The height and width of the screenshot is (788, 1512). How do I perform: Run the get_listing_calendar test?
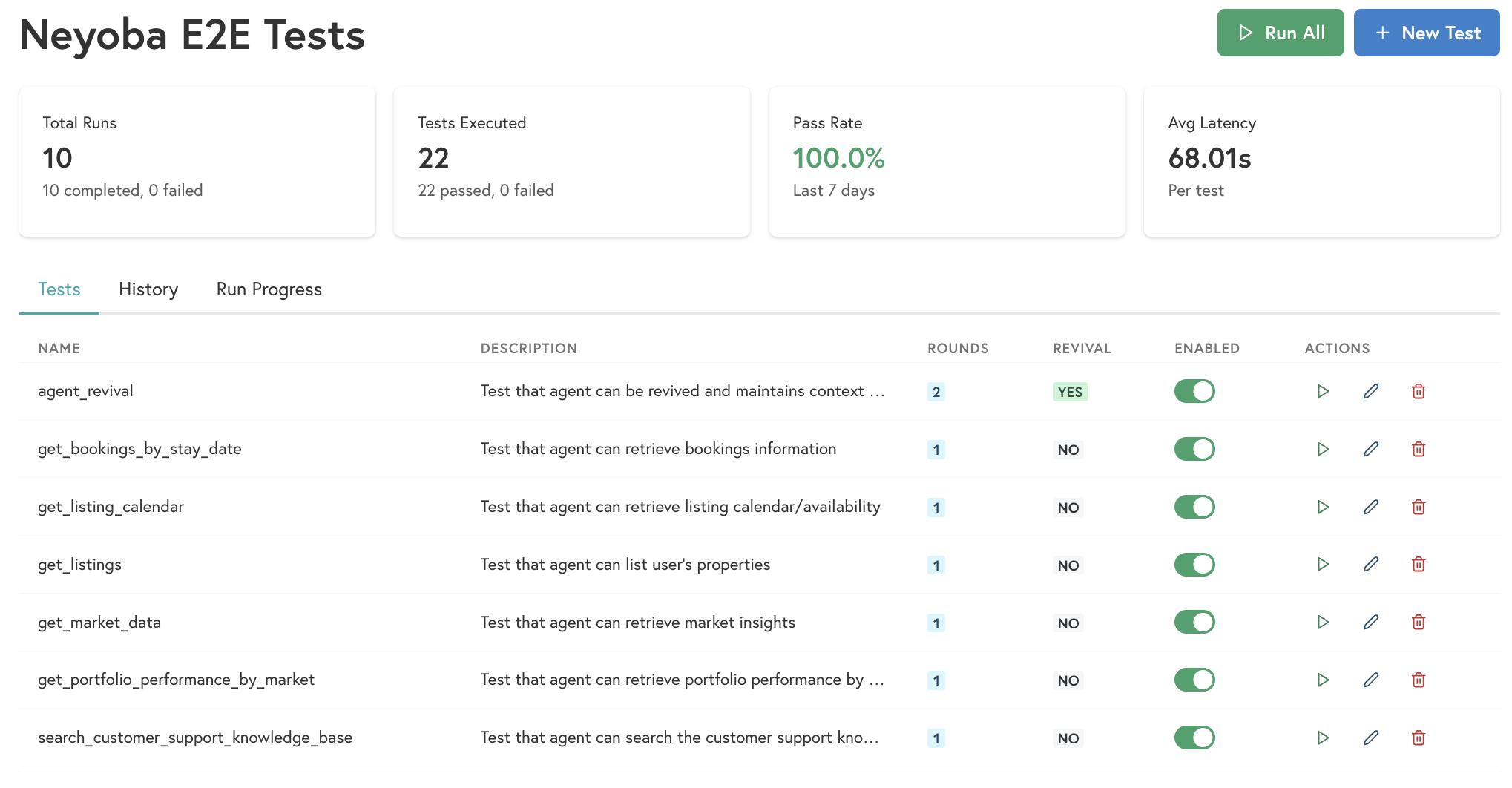[1323, 507]
